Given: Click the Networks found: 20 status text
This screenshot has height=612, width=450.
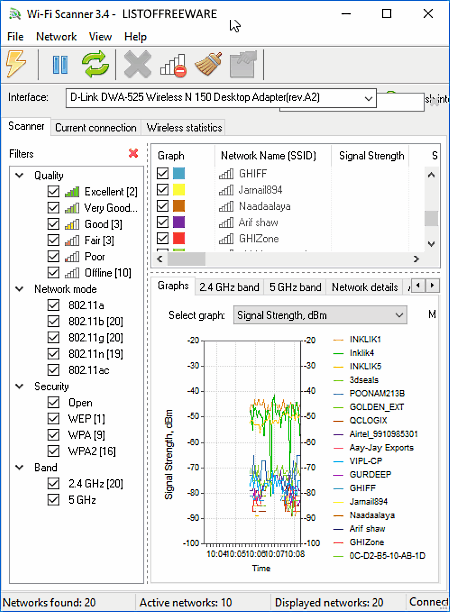Looking at the screenshot, I should [49, 603].
